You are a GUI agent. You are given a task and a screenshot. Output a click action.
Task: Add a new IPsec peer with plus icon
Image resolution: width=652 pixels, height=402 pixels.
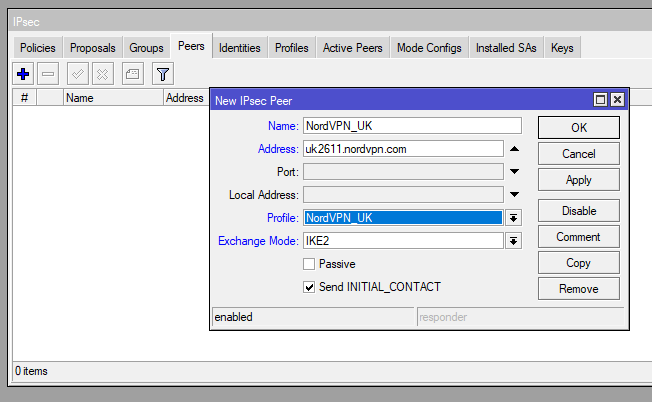click(23, 74)
